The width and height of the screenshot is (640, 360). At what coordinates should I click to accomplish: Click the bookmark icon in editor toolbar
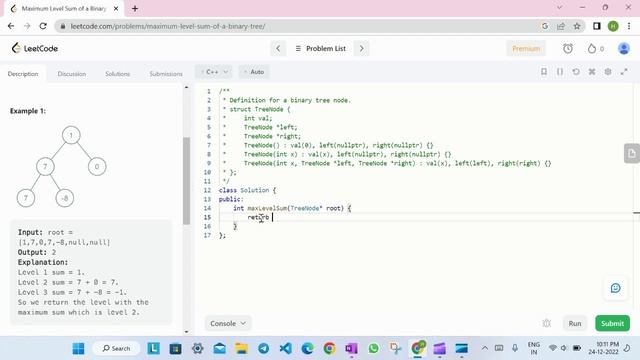pyautogui.click(x=544, y=72)
